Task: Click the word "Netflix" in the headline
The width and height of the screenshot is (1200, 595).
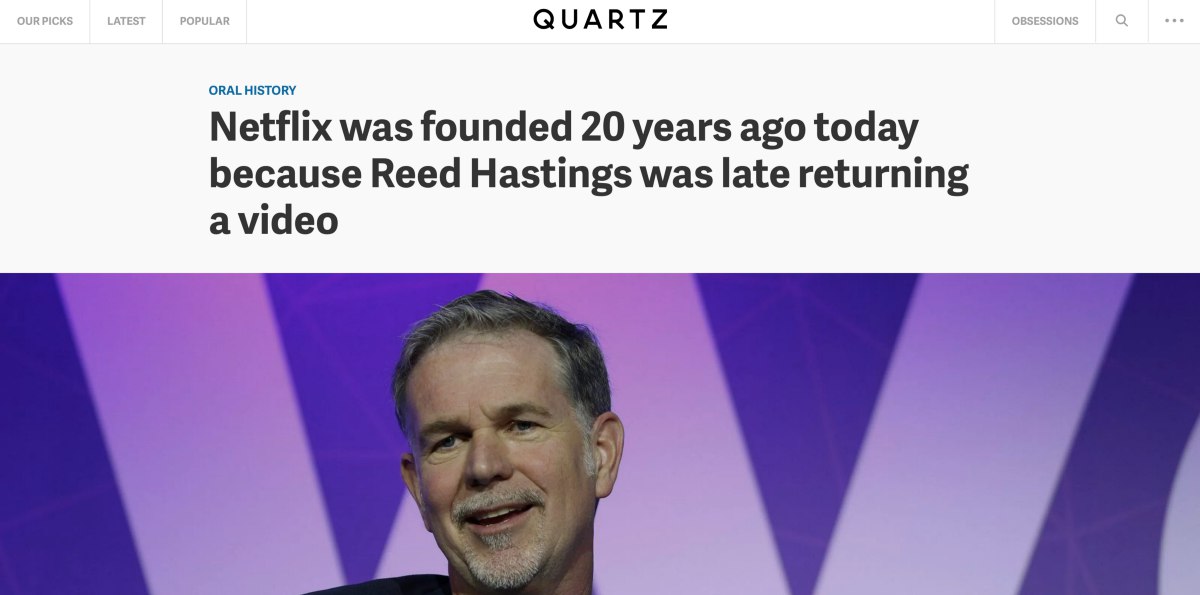Action: [269, 128]
